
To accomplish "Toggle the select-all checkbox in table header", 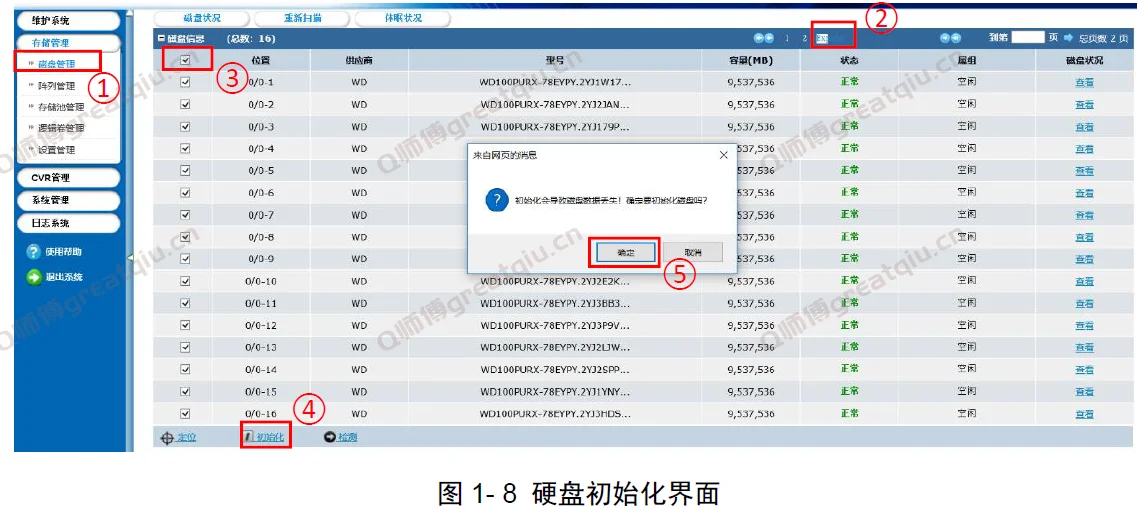I will 185,61.
